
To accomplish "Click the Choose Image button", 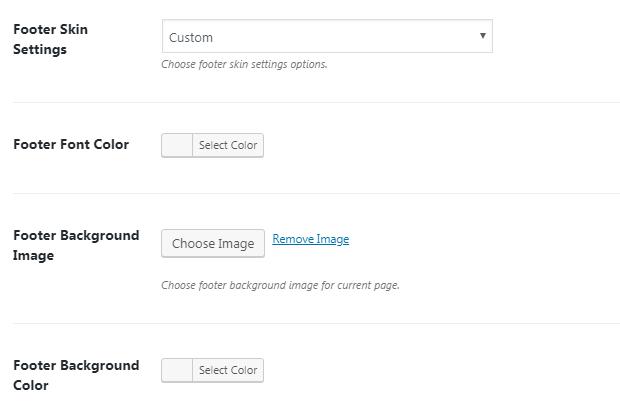I will pos(213,243).
